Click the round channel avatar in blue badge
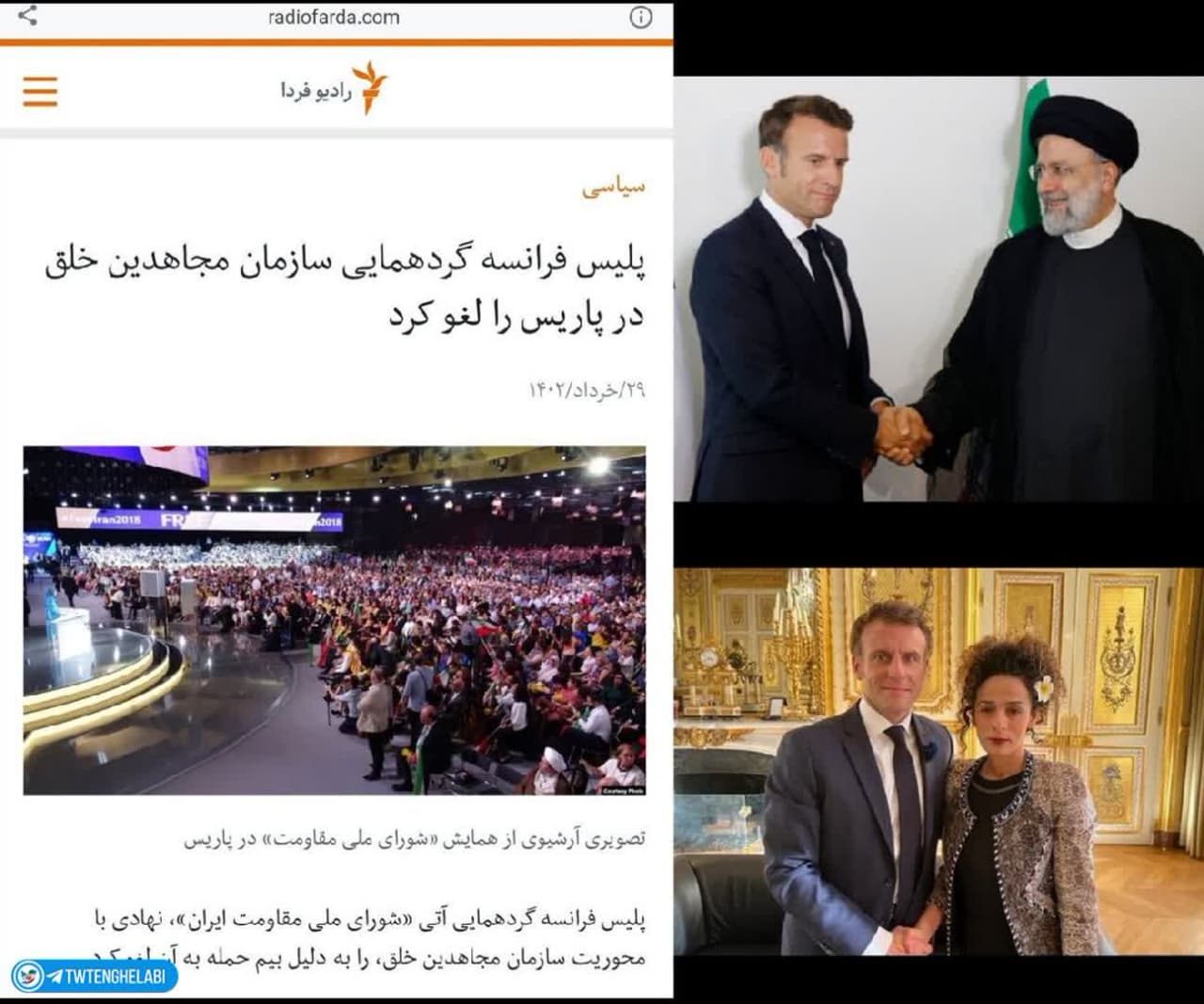Screen dimensions: 1204x1004 coord(30,977)
